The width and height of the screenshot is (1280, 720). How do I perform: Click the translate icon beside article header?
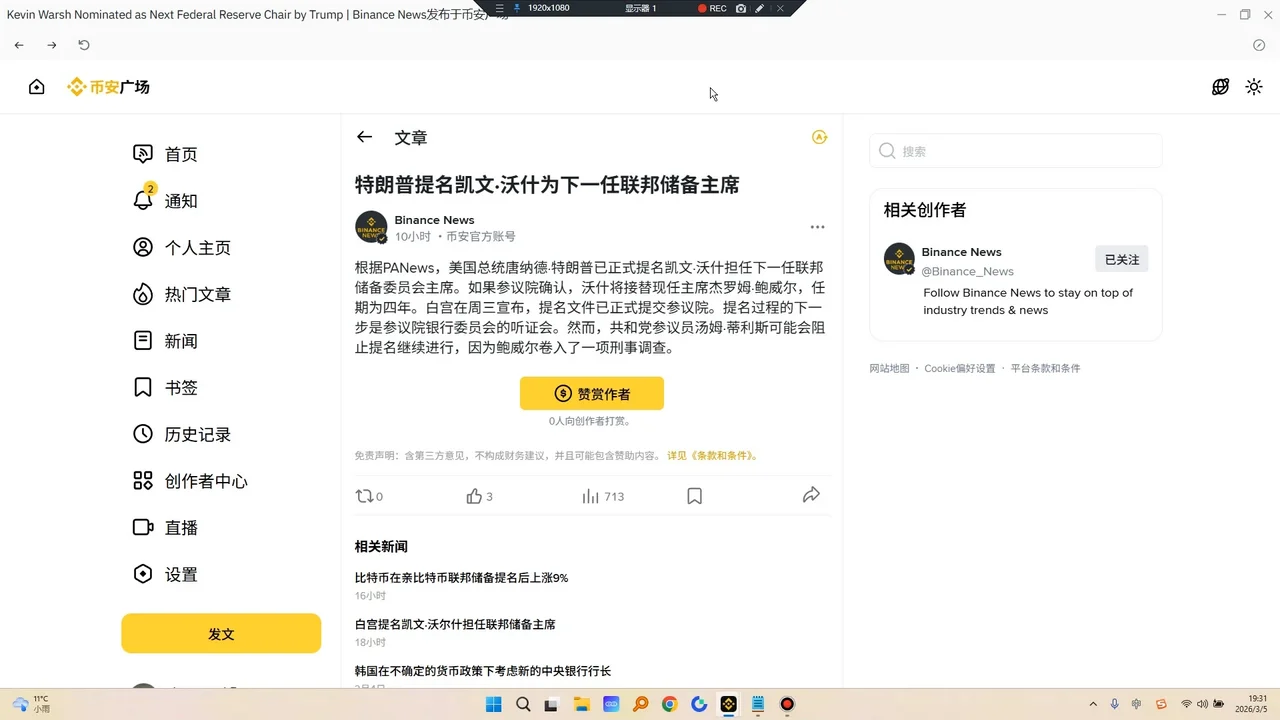[x=819, y=137]
